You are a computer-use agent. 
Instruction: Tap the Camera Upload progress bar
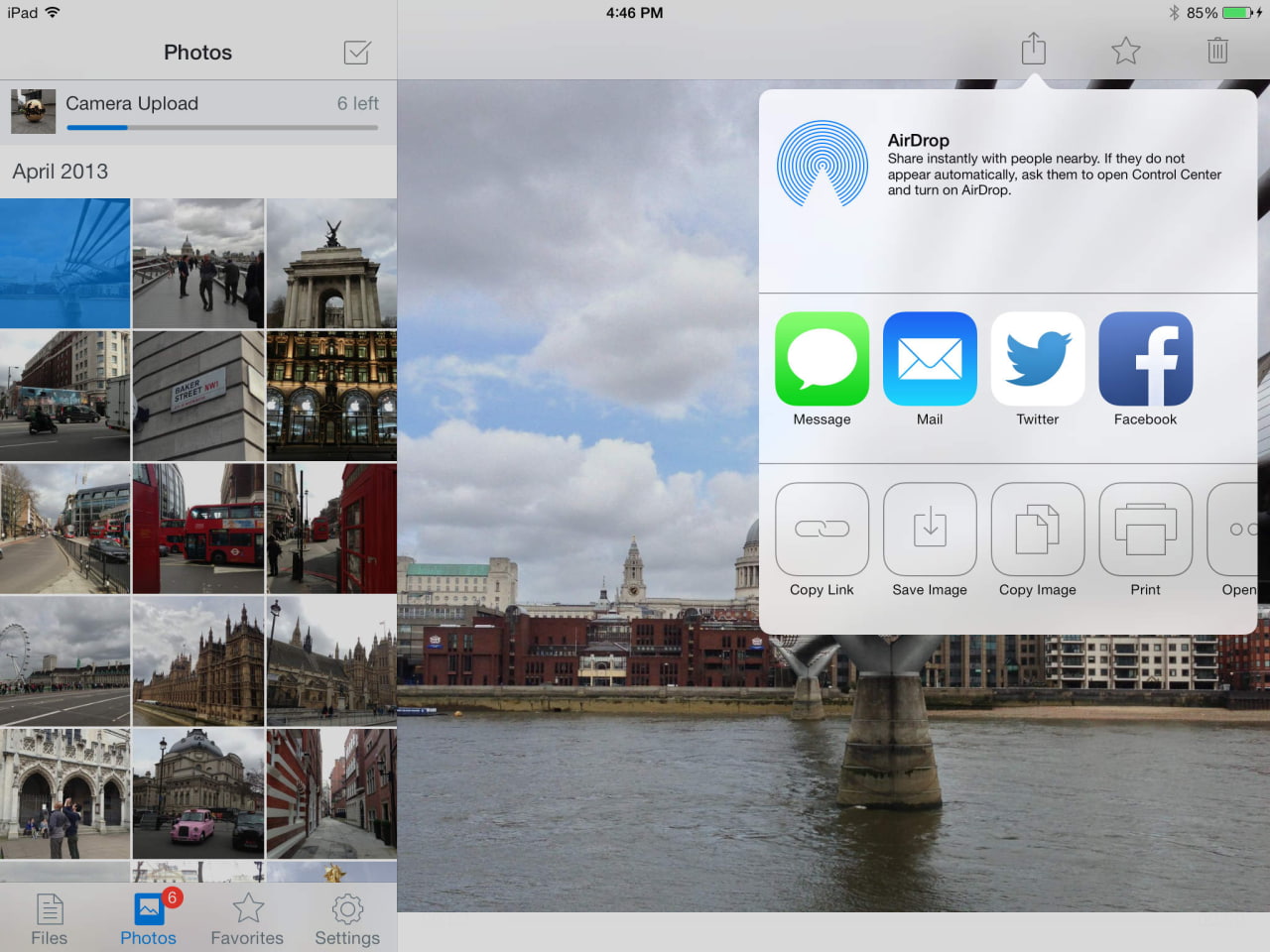(x=222, y=127)
